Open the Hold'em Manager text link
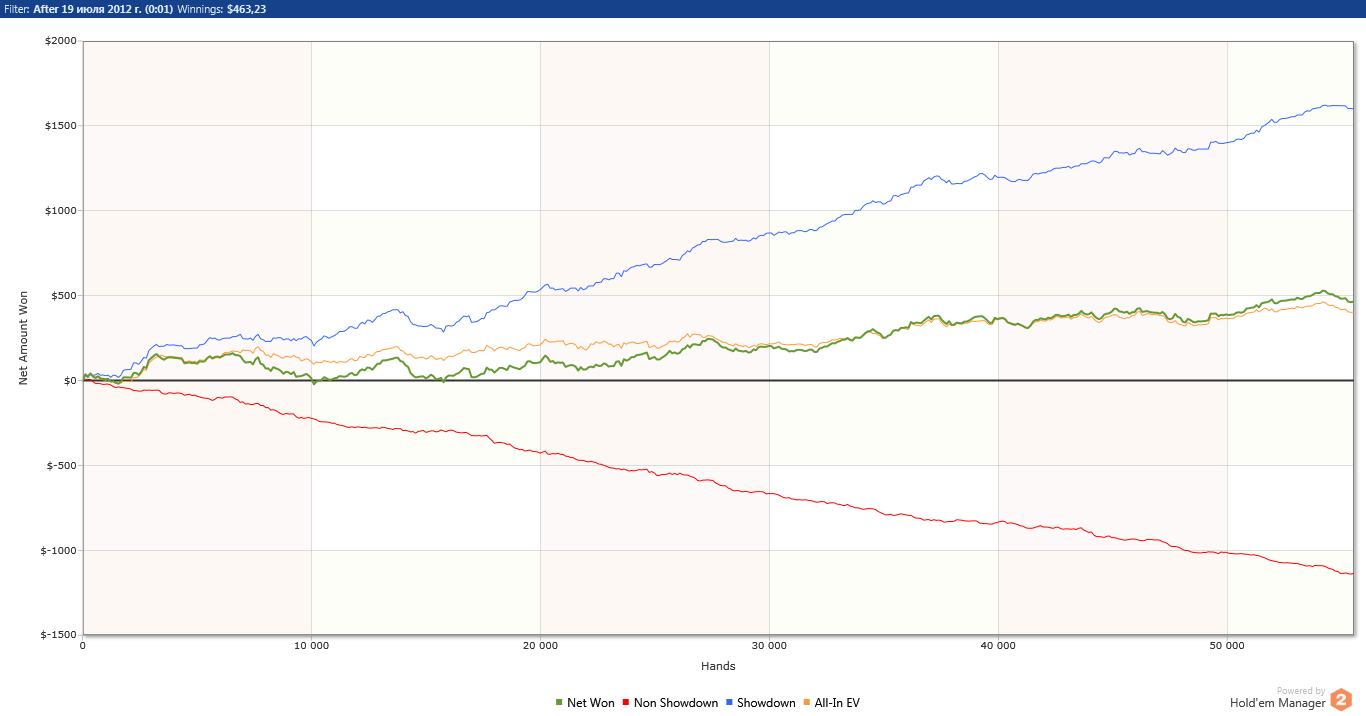Viewport: 1366px width, 716px height. point(1277,703)
